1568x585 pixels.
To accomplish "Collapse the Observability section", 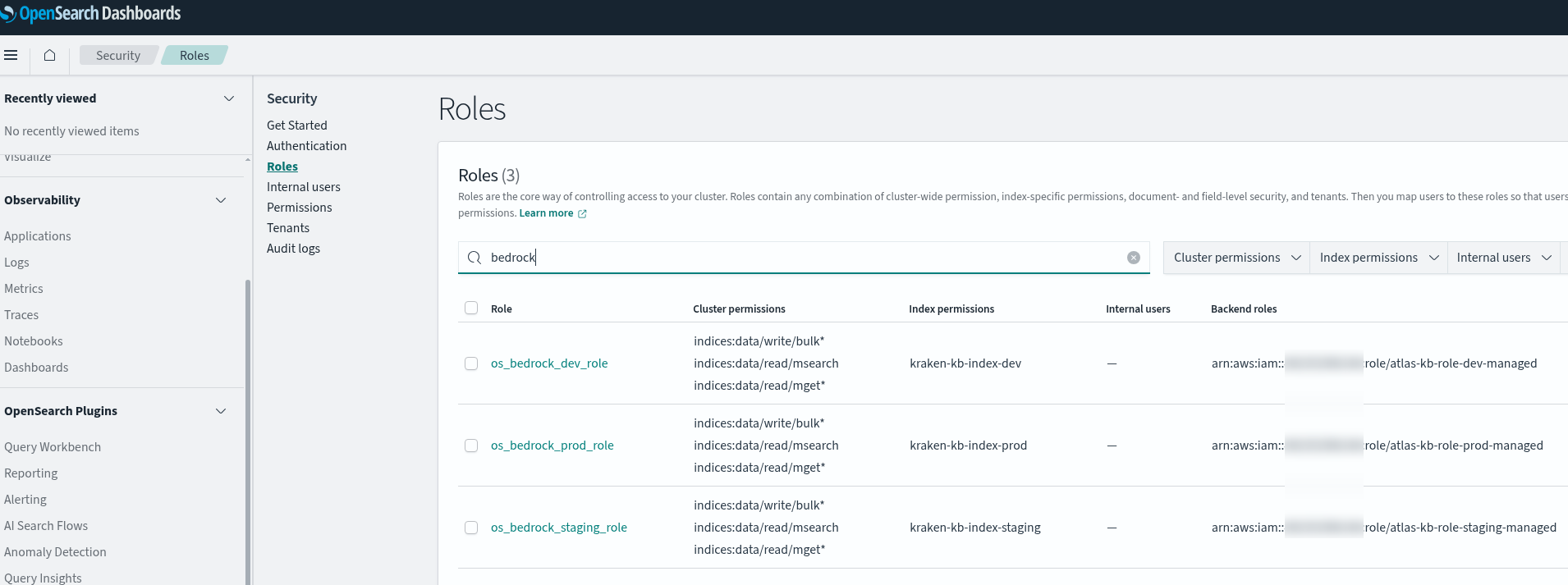I will pos(221,200).
